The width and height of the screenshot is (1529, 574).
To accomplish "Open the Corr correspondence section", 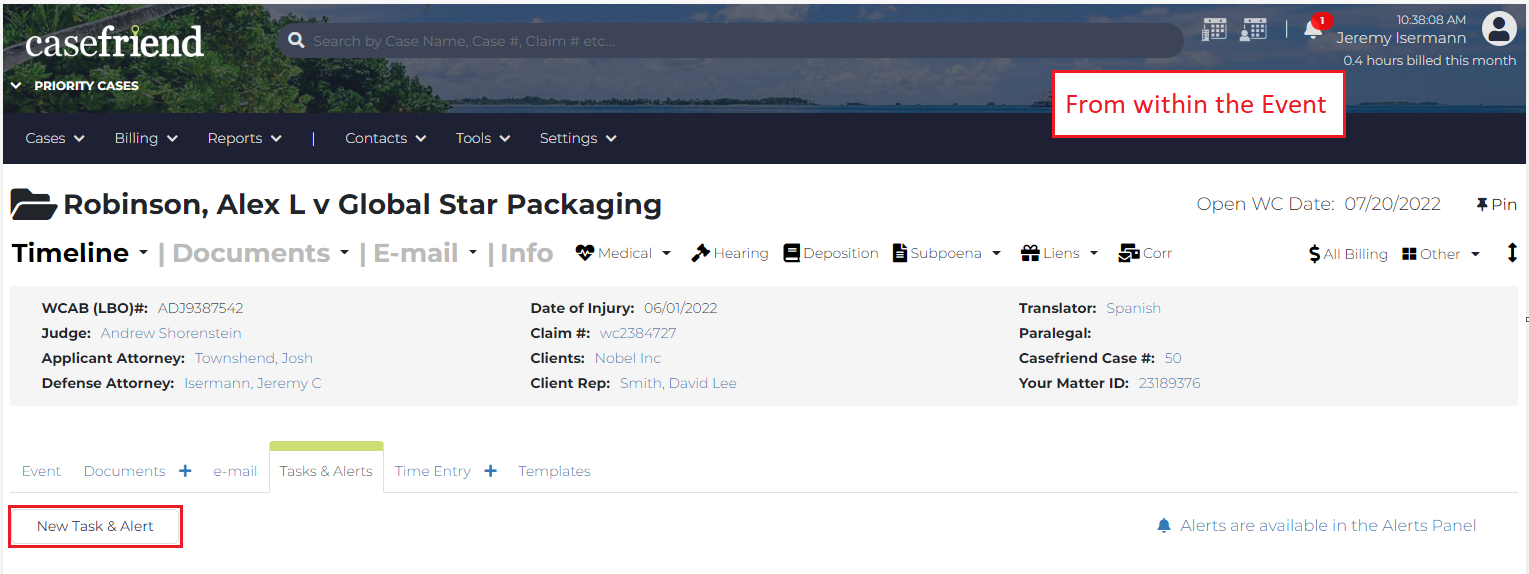I will (1145, 253).
